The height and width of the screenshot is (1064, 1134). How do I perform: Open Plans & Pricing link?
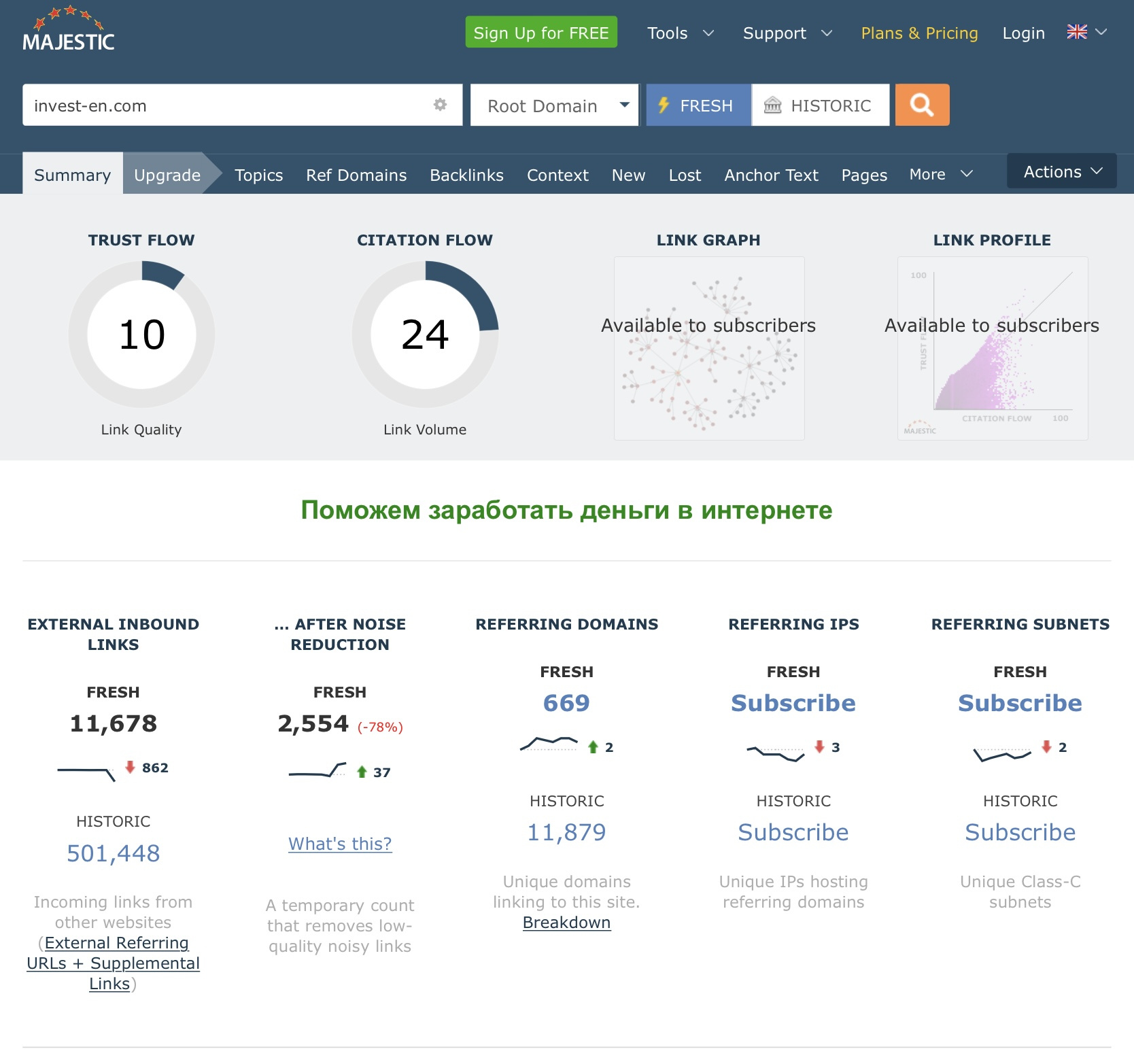coord(919,33)
